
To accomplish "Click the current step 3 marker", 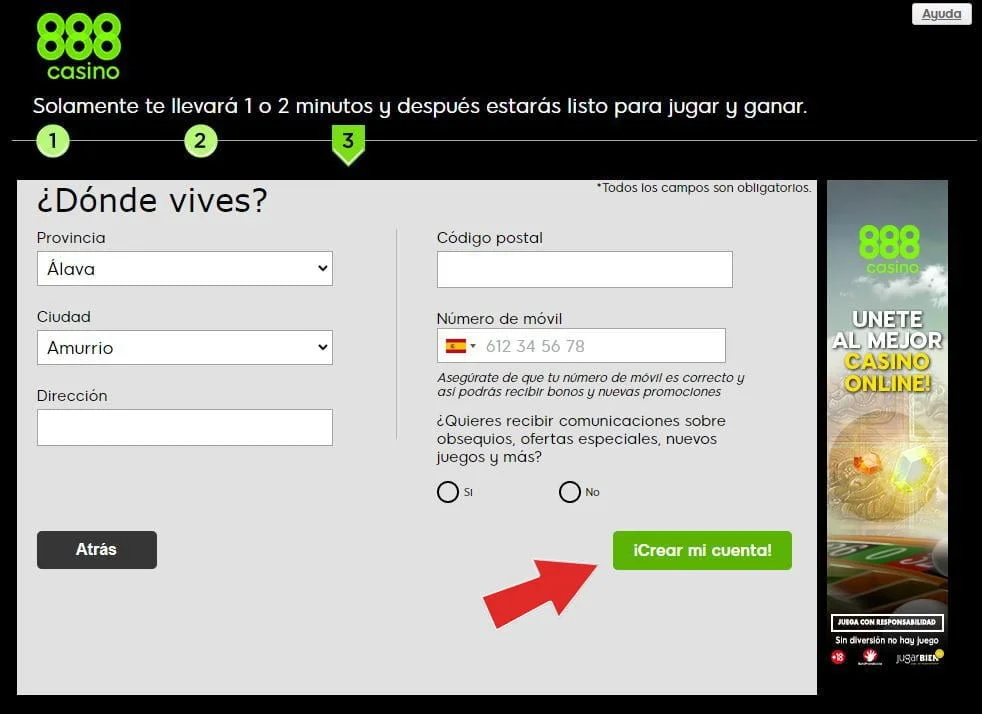I will pyautogui.click(x=348, y=144).
